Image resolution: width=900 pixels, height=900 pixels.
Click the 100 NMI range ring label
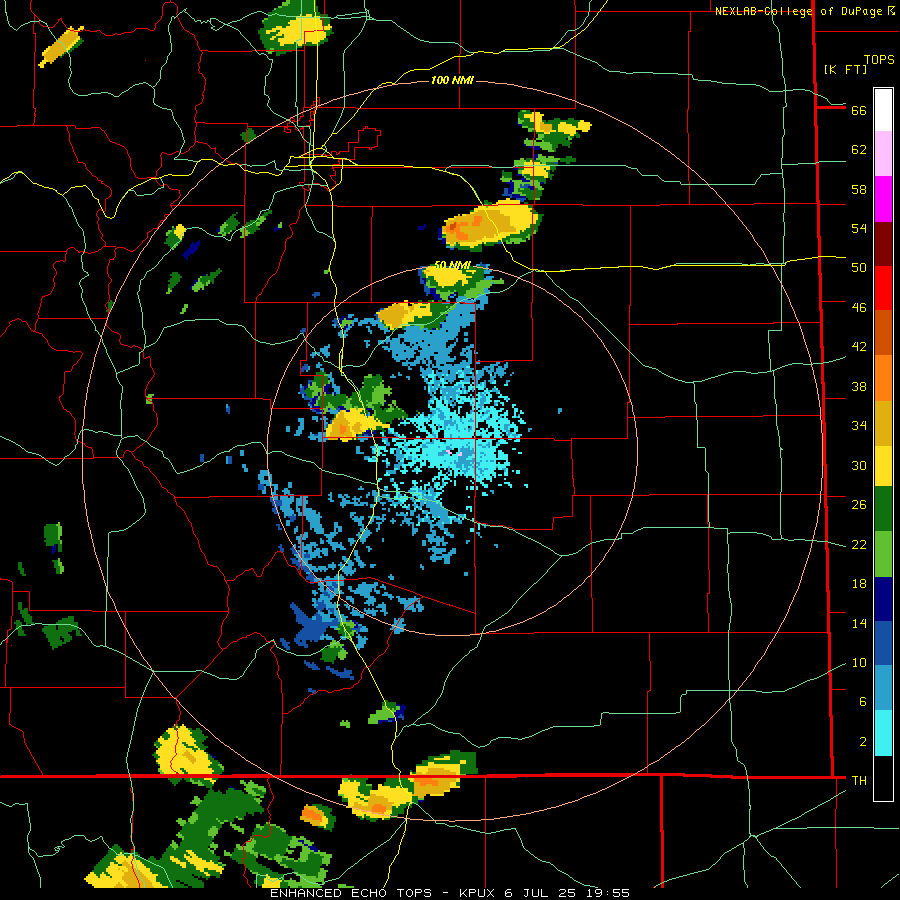(452, 80)
